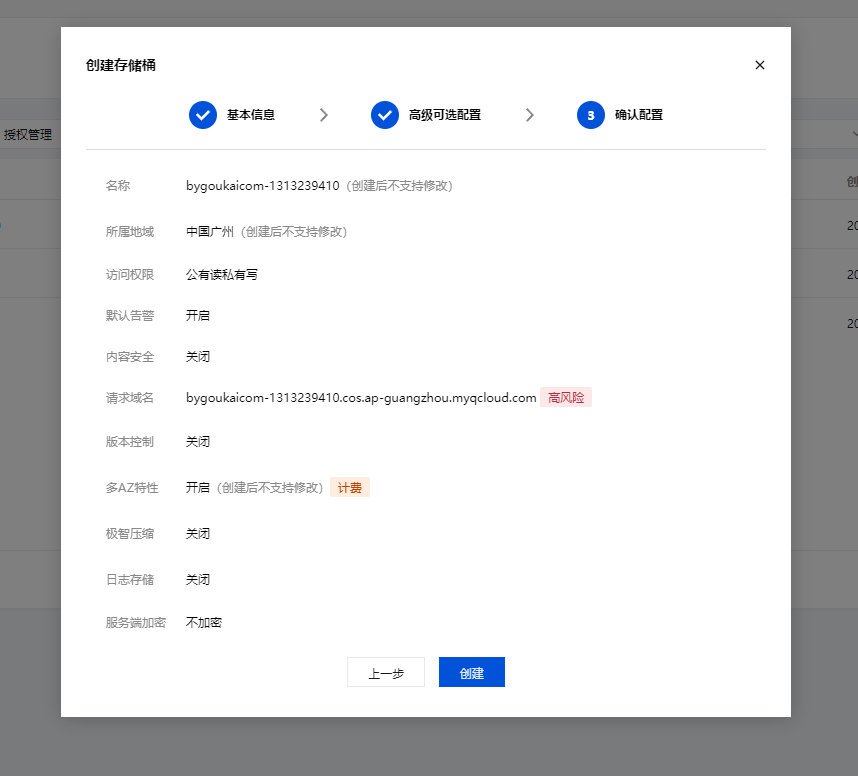Click the 高风险 warning tag
Image resolution: width=858 pixels, height=776 pixels.
[566, 397]
